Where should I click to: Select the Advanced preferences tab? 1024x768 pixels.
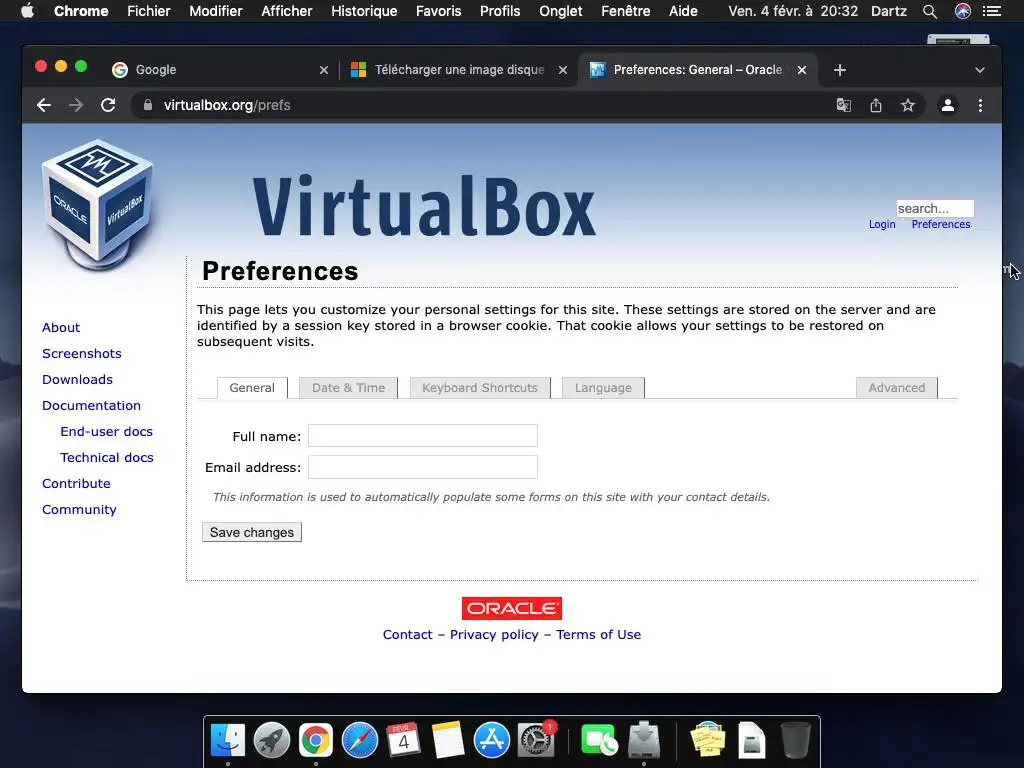point(897,388)
